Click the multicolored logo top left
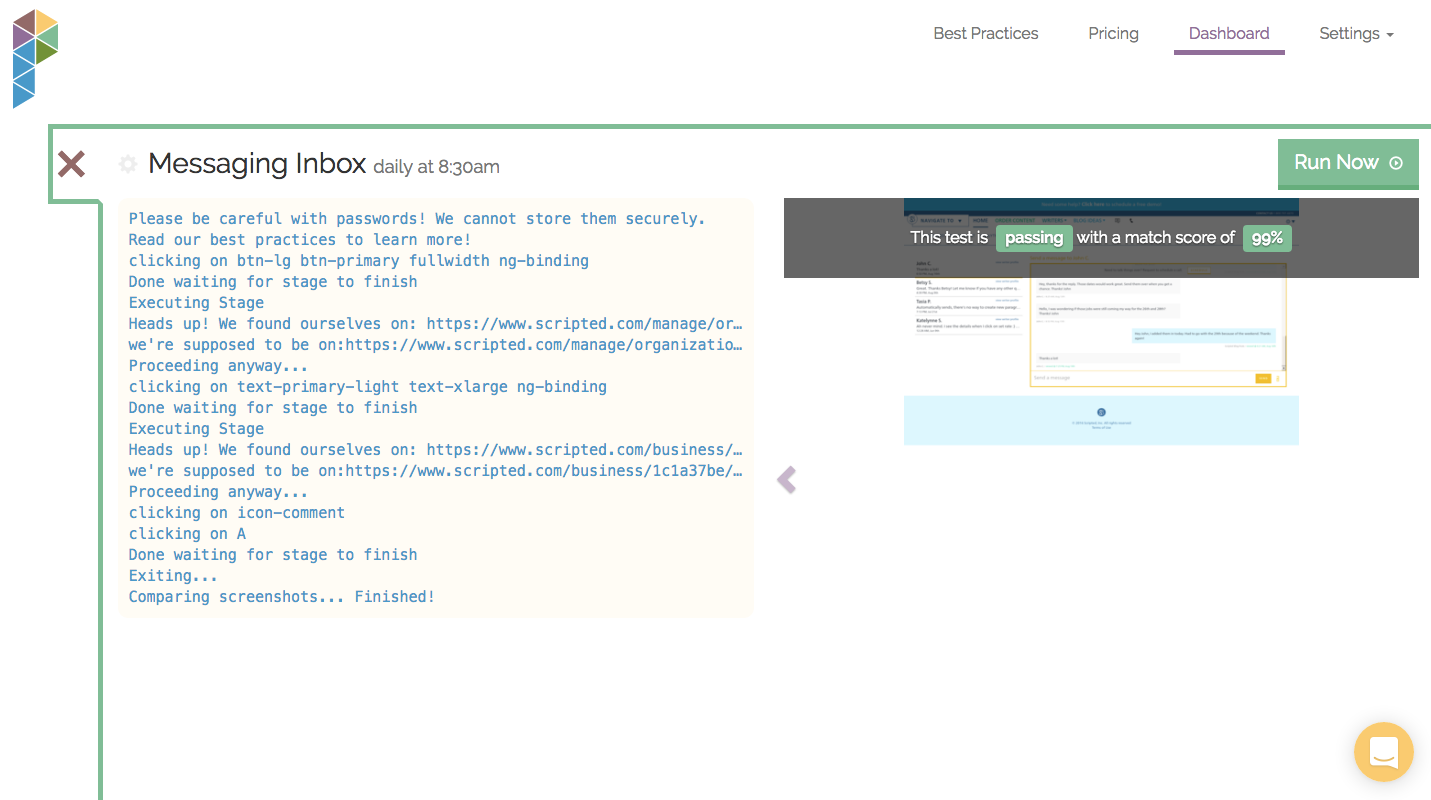 tap(34, 58)
